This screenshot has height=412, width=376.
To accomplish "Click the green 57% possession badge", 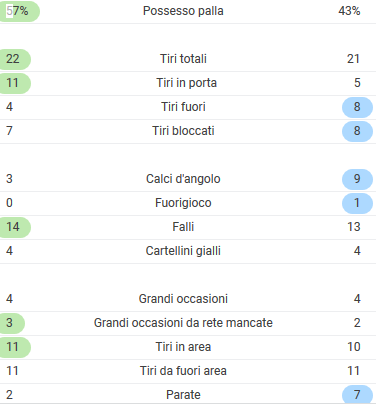I will coord(19,11).
